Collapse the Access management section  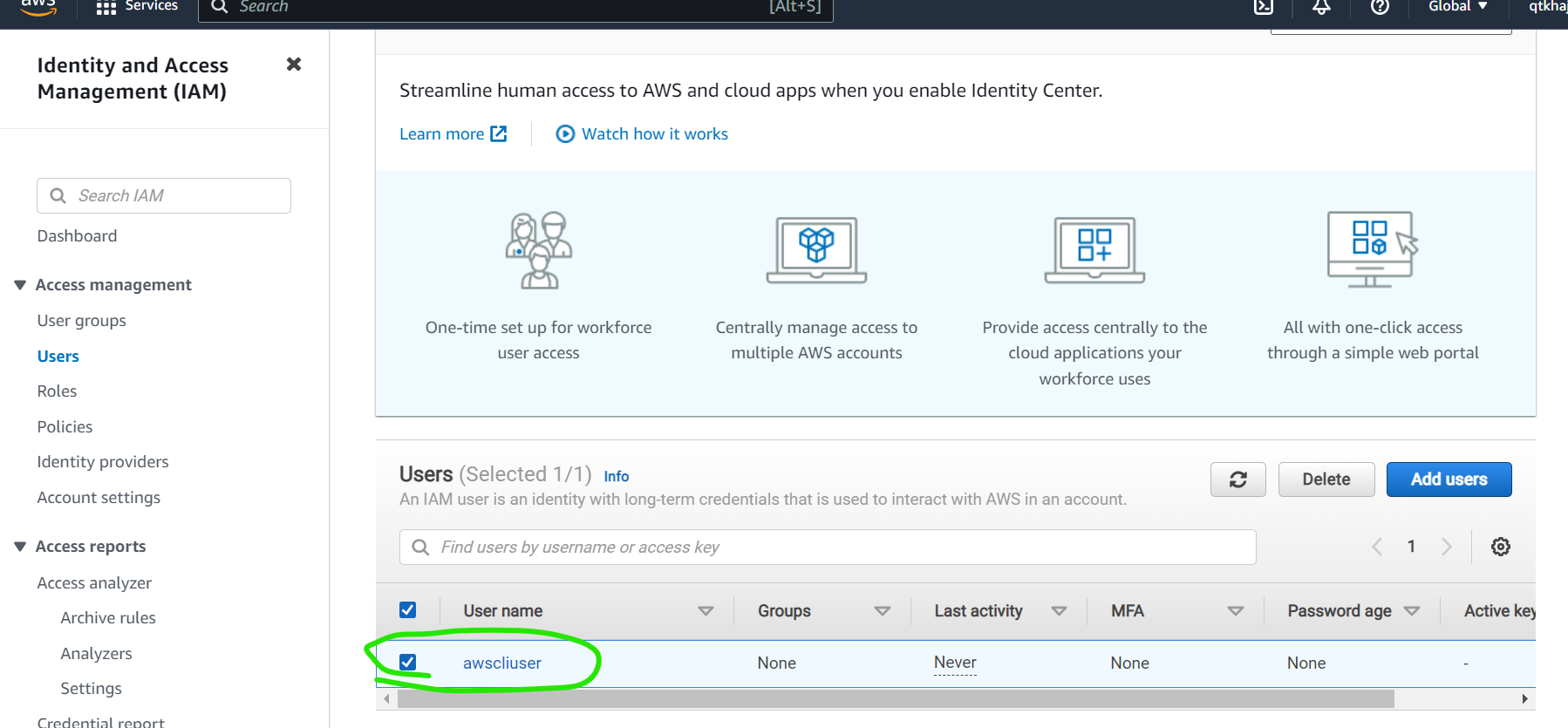click(x=20, y=285)
